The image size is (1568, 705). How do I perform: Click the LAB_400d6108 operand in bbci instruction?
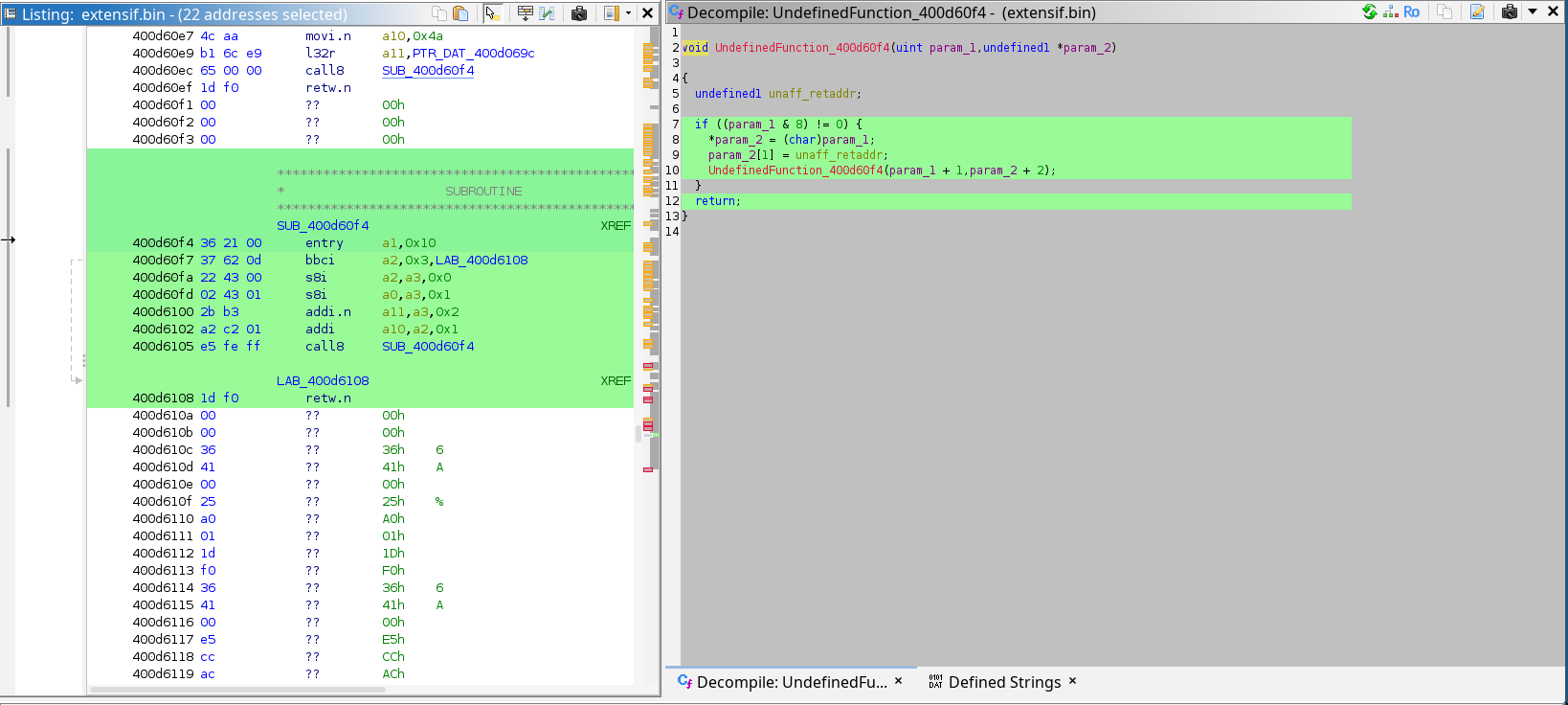click(482, 261)
